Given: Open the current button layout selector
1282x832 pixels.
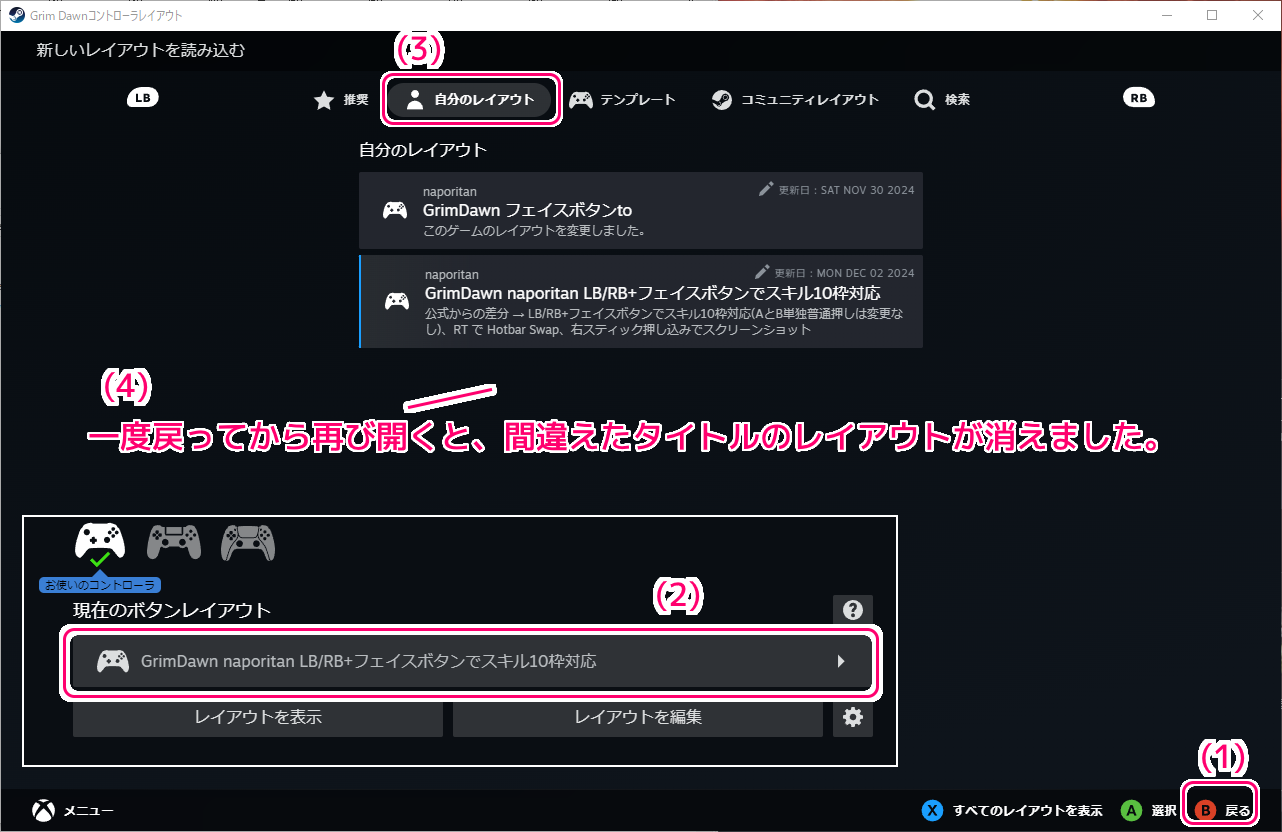Looking at the screenshot, I should tap(472, 661).
